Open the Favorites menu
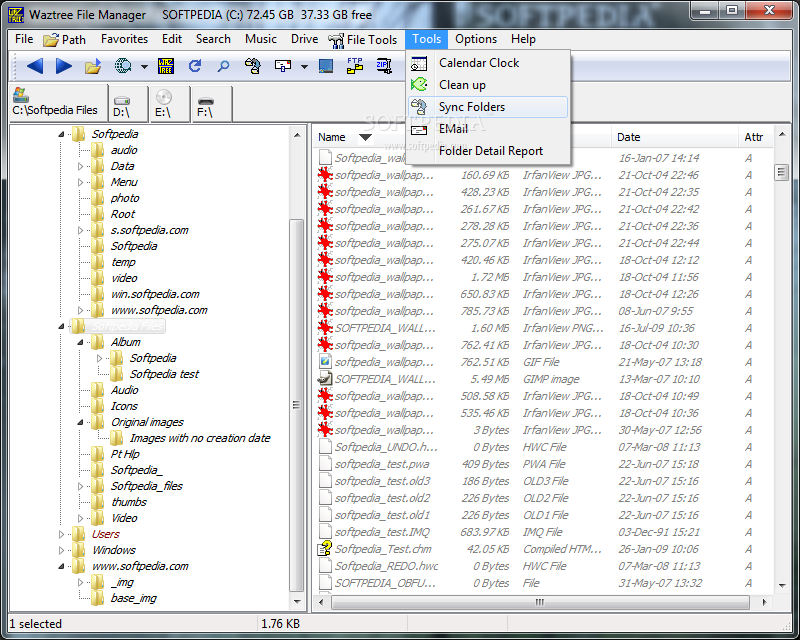The height and width of the screenshot is (640, 800). pos(124,39)
